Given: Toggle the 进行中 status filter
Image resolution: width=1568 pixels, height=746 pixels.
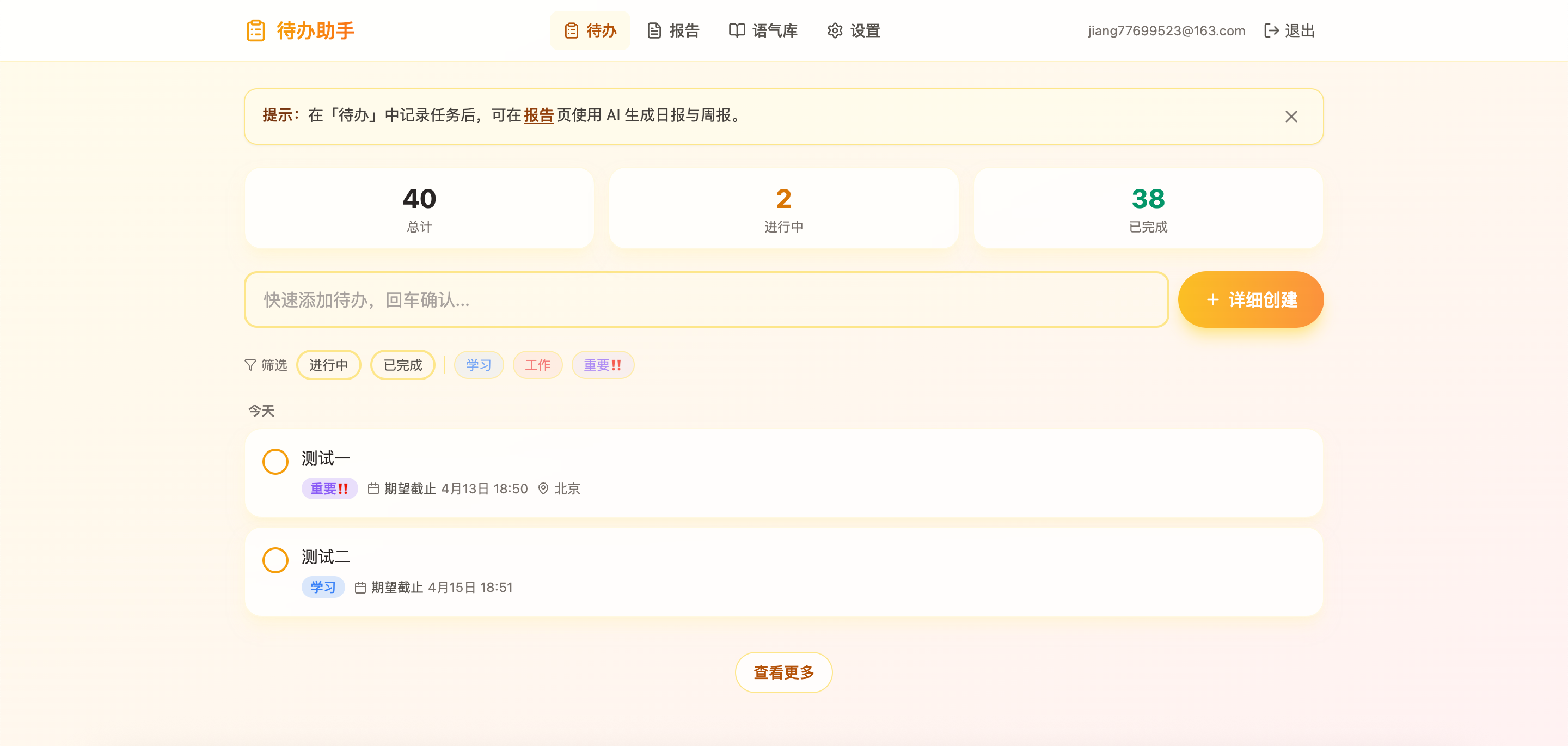Looking at the screenshot, I should pos(329,365).
